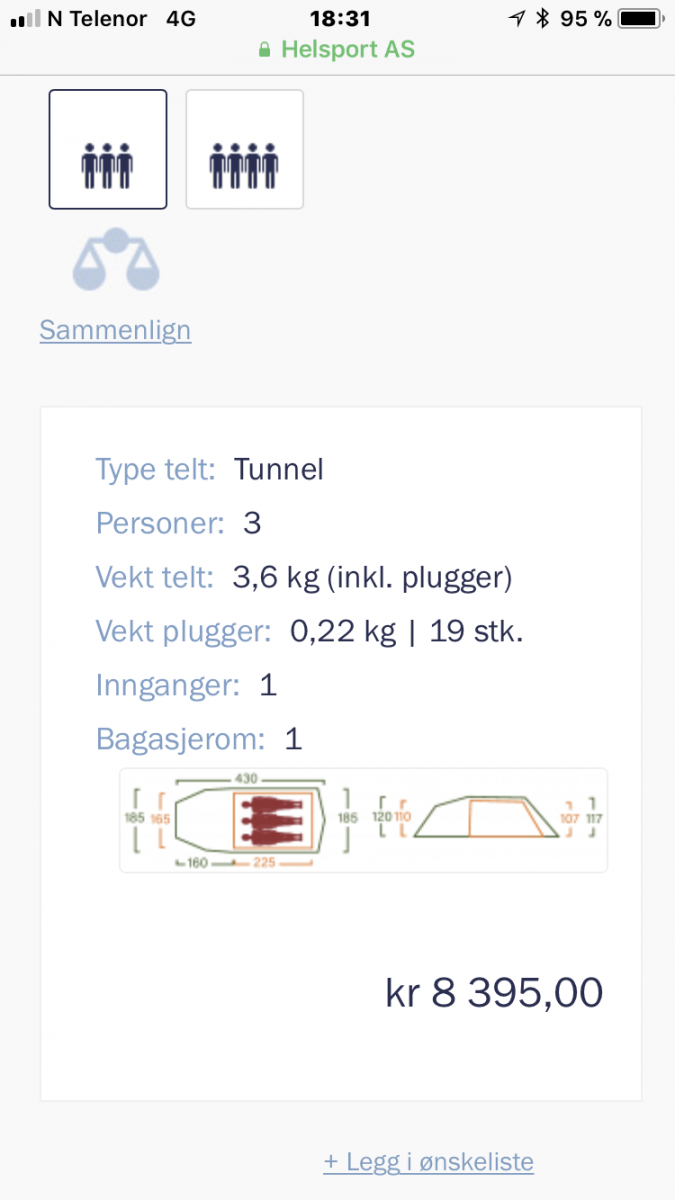Tap the balance scale compare icon

[115, 260]
